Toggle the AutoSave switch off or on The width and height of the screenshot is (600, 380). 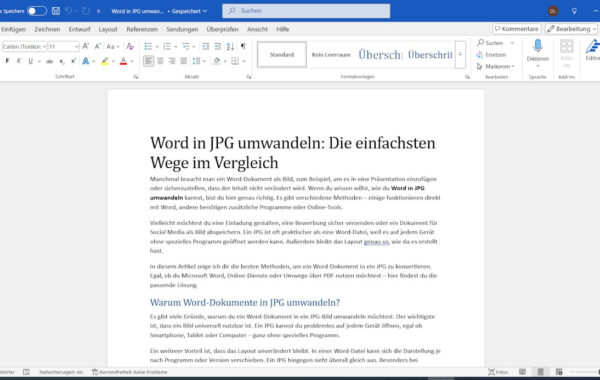point(37,11)
